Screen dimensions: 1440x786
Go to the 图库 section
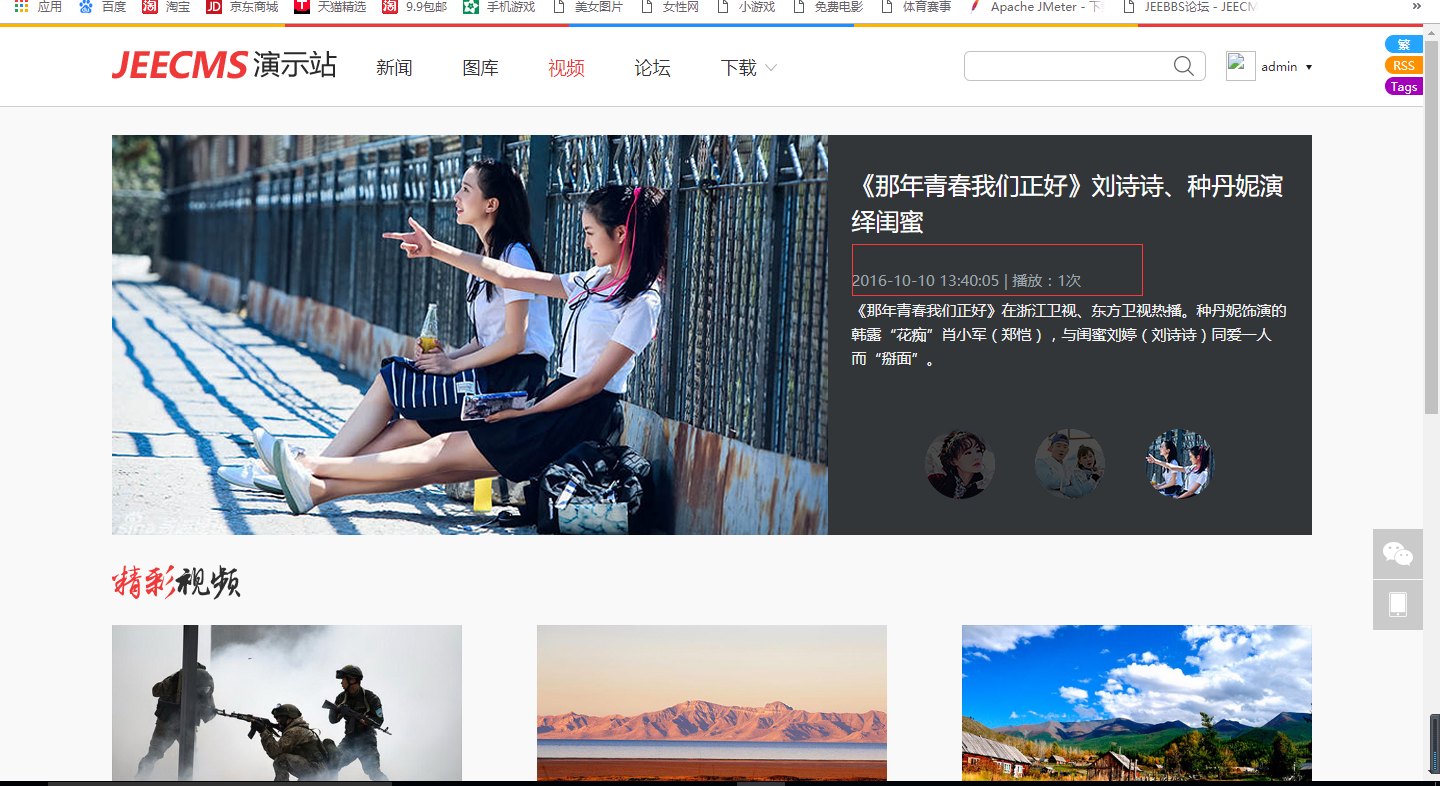(x=480, y=68)
